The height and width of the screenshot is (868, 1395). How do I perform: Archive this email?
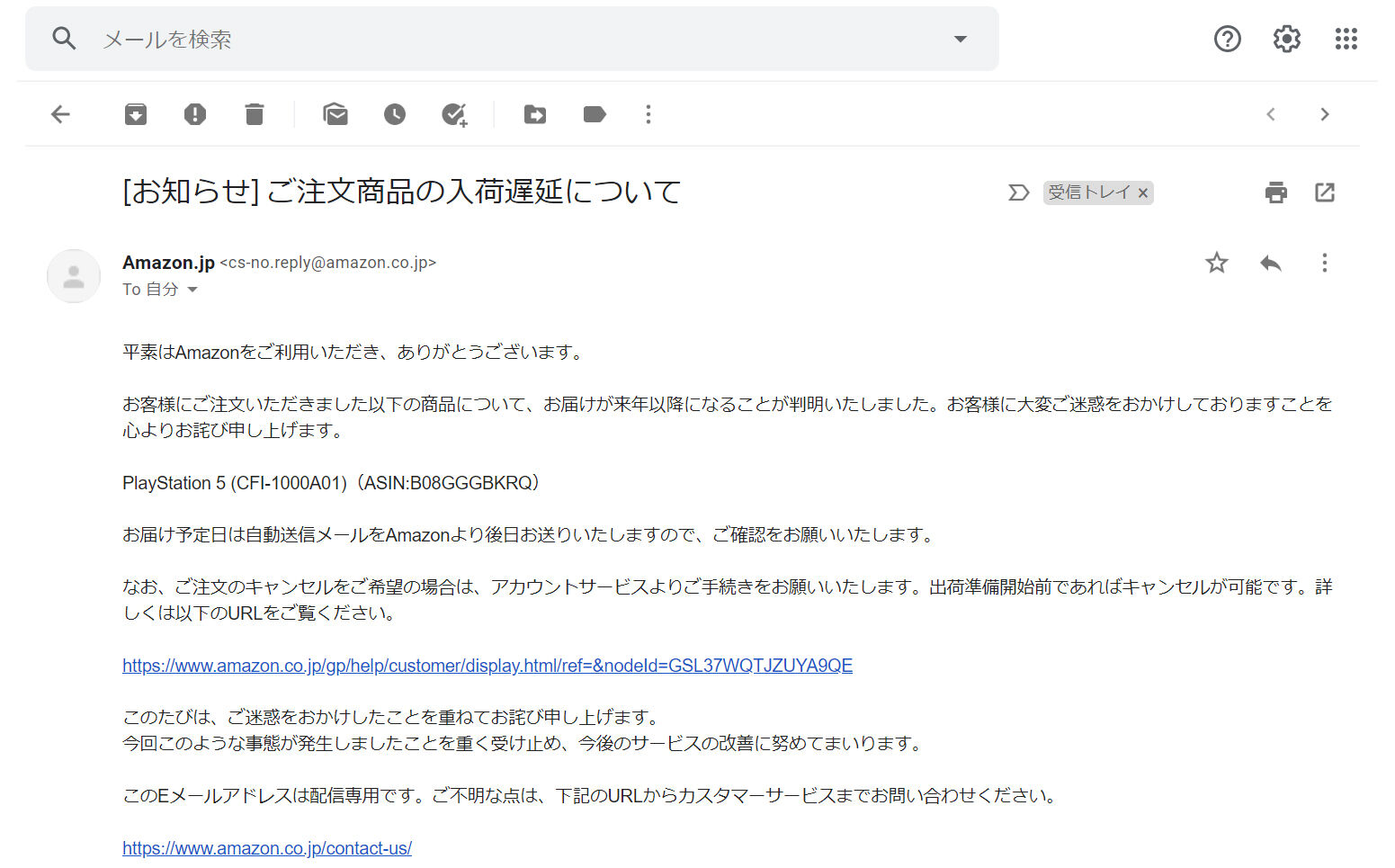point(136,114)
